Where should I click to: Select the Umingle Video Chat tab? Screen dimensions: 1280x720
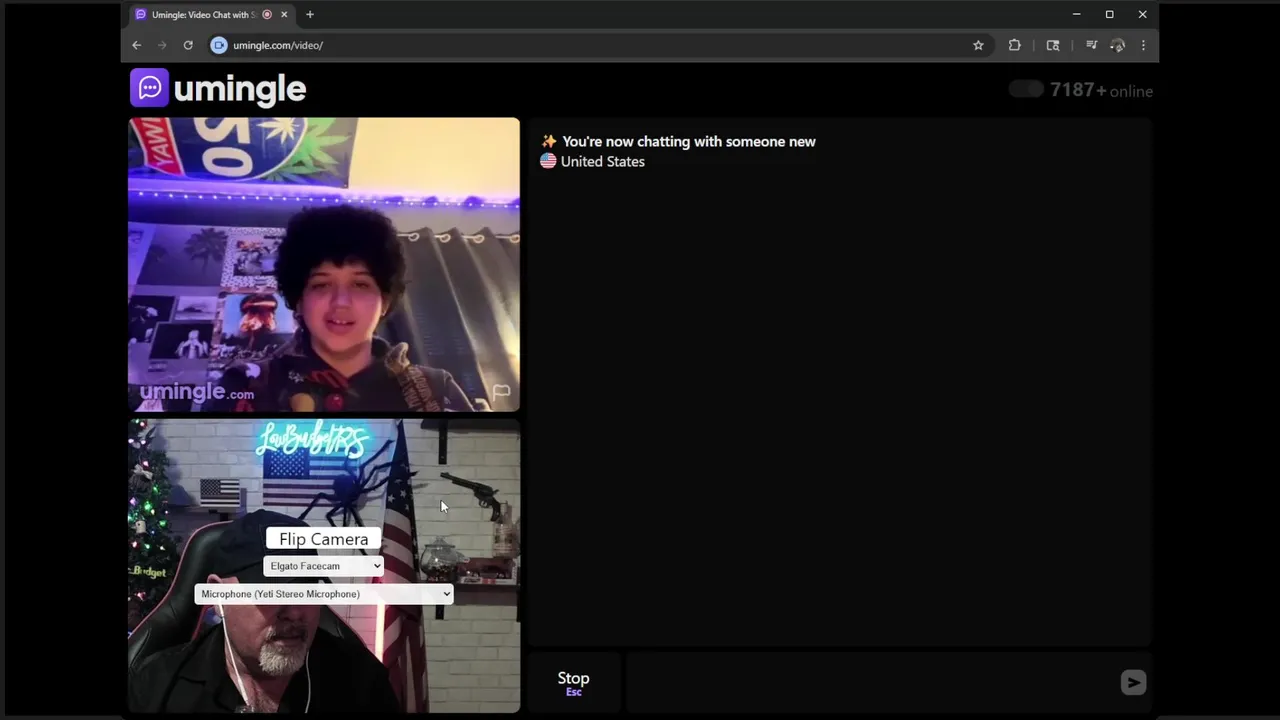212,14
